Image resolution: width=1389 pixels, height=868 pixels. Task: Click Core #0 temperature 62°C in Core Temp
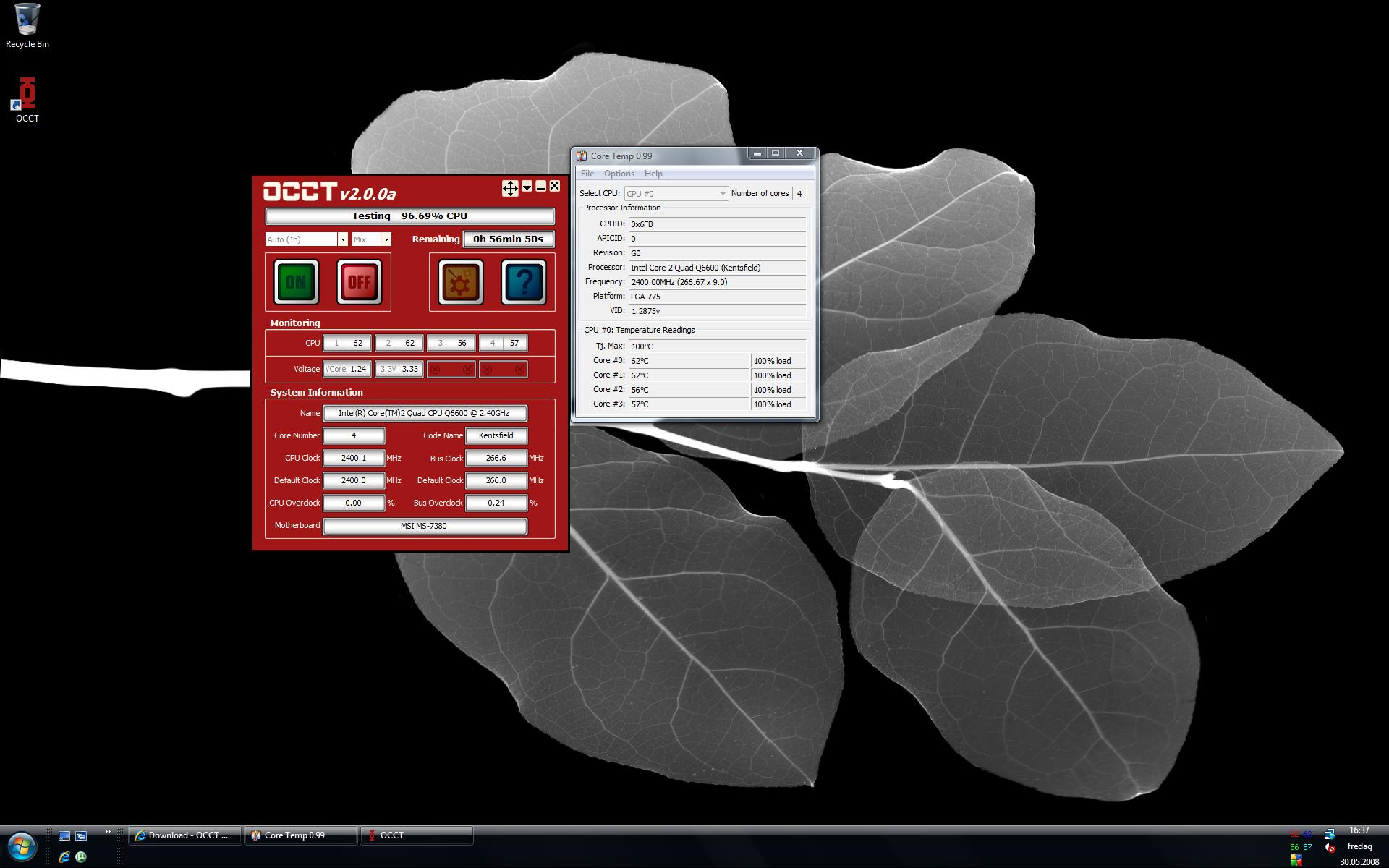689,361
